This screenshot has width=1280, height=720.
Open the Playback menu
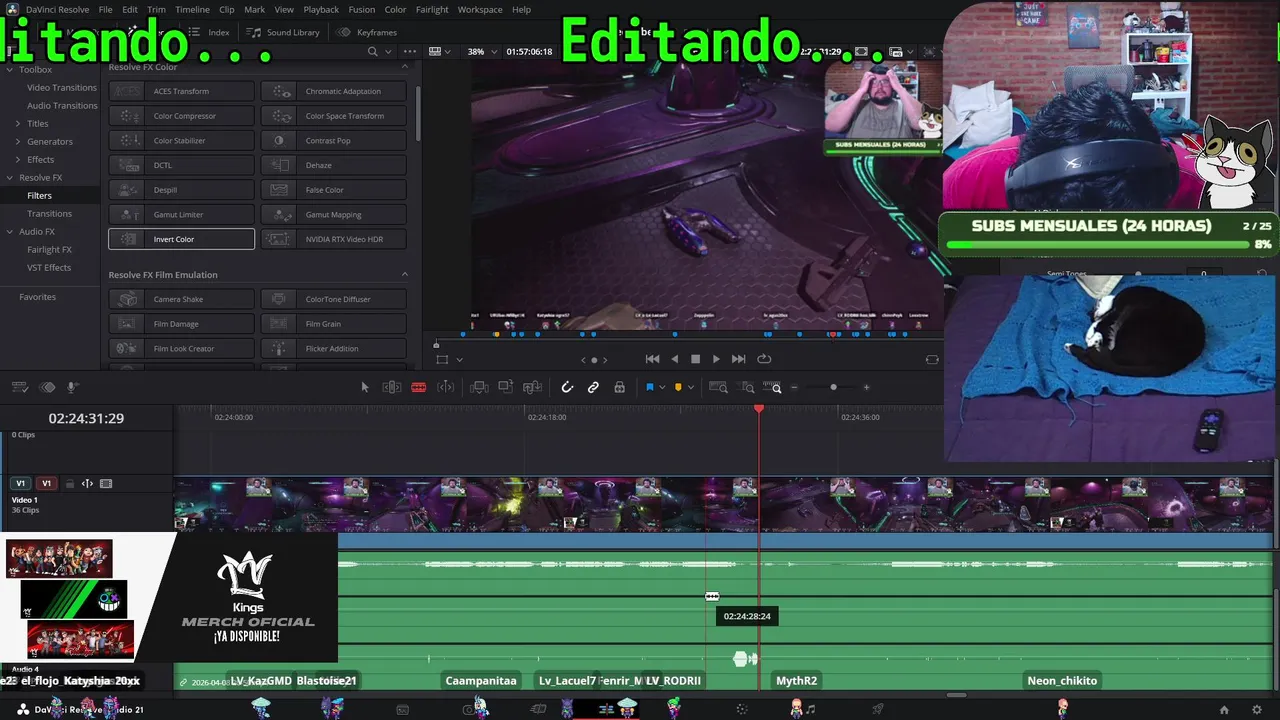click(321, 9)
